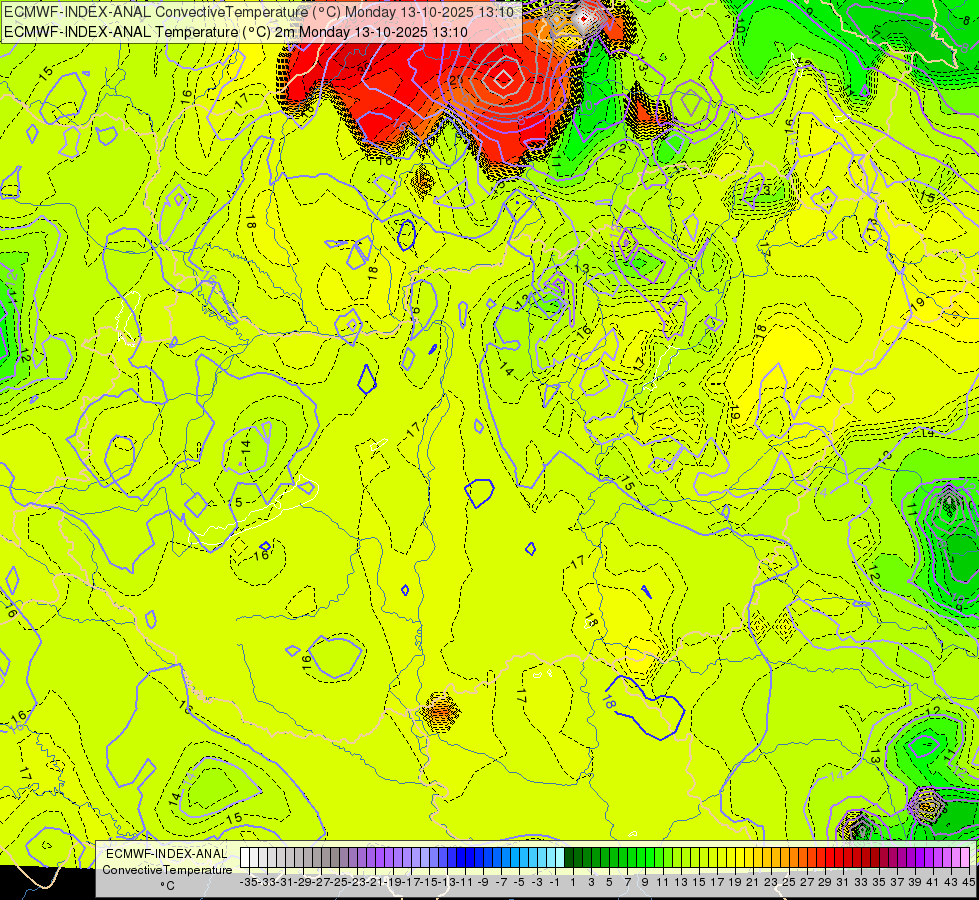Select the 25 value on the legend scale

(x=789, y=882)
